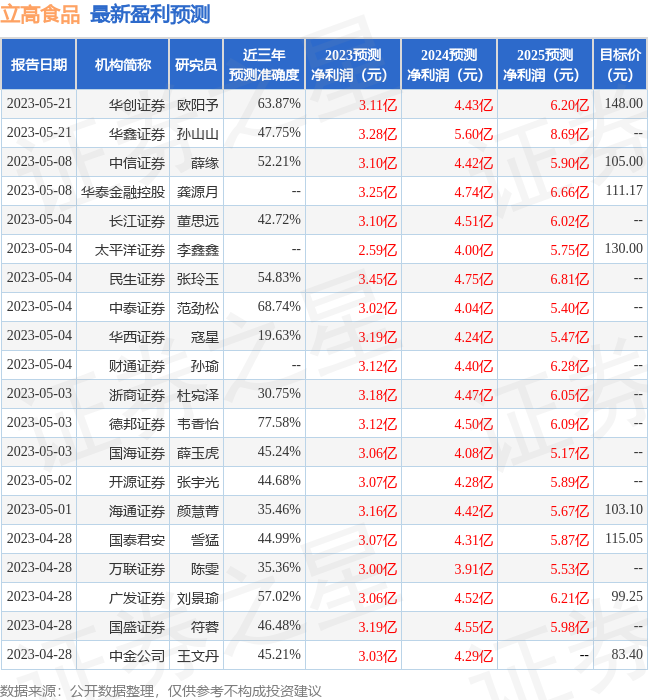Screen dimensions: 648x700
Task: Click the 立高食品 title text
Action: tap(40, 14)
